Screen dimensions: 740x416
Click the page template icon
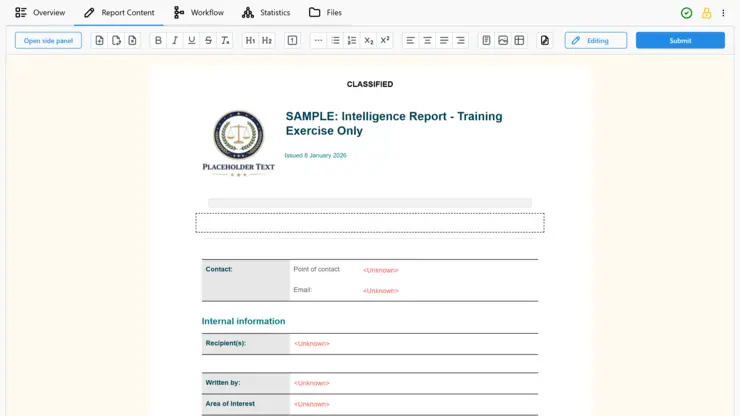pos(486,41)
